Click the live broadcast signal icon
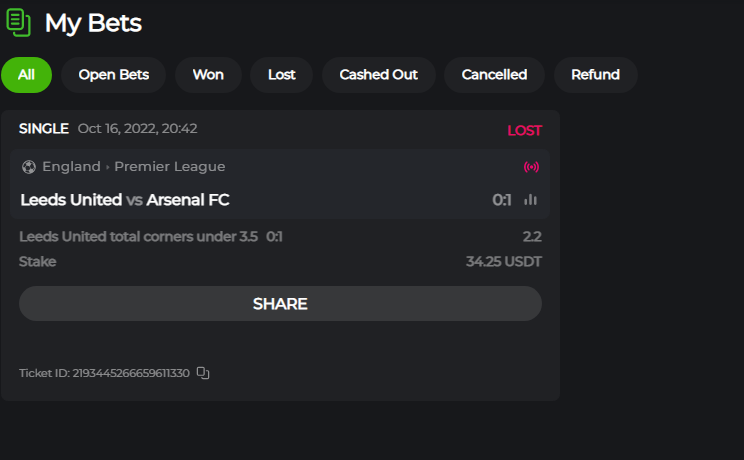 pyautogui.click(x=531, y=167)
